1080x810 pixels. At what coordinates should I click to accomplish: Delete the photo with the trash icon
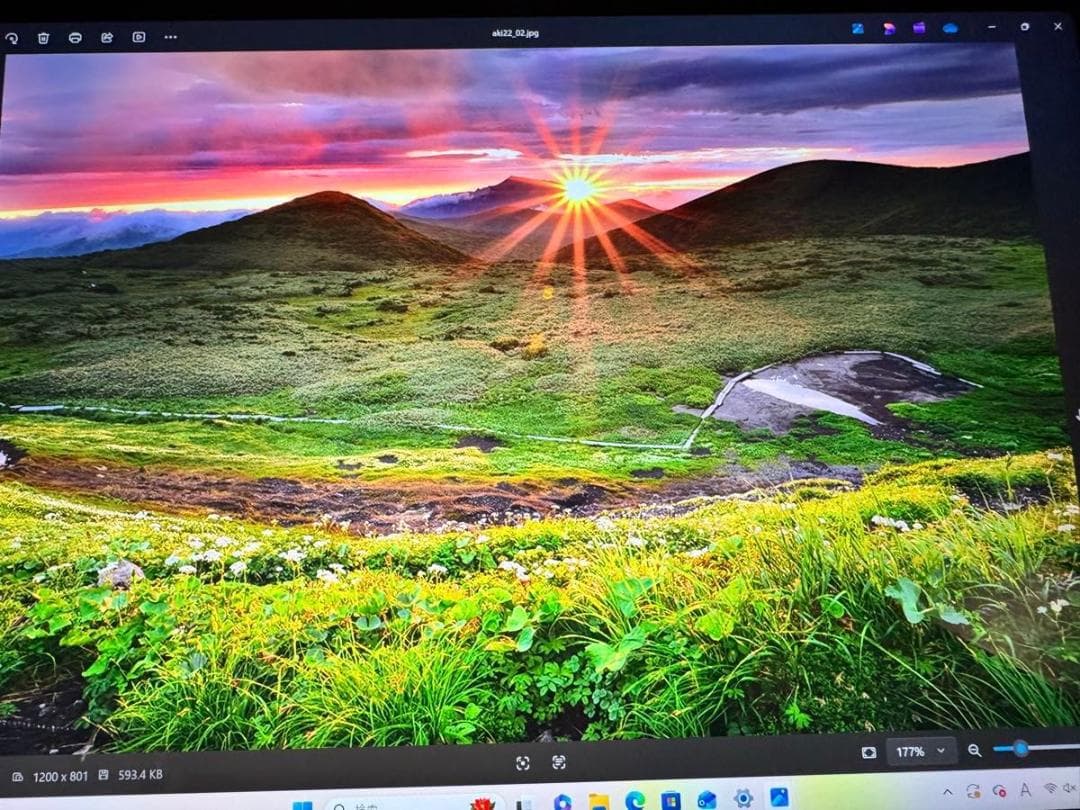(43, 38)
